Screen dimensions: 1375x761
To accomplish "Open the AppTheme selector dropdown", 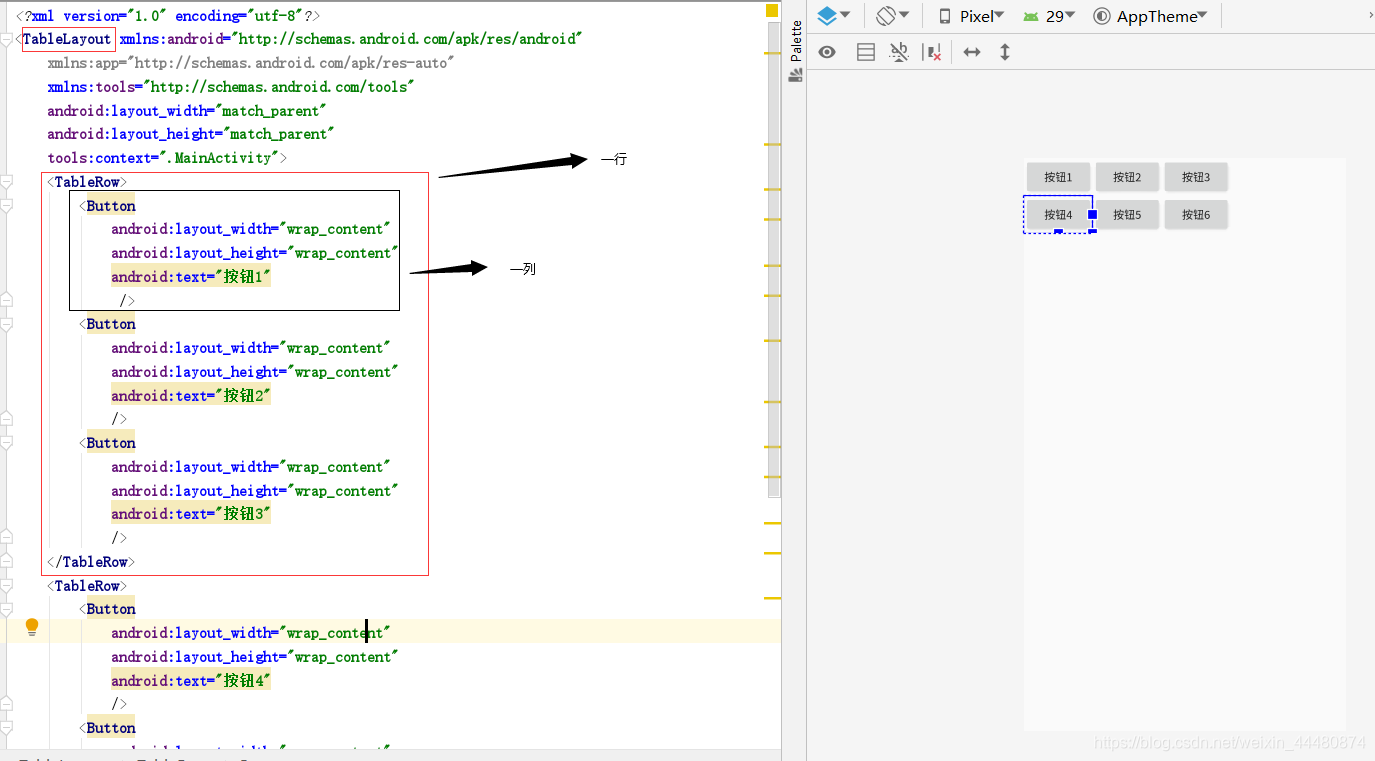I will point(1150,16).
